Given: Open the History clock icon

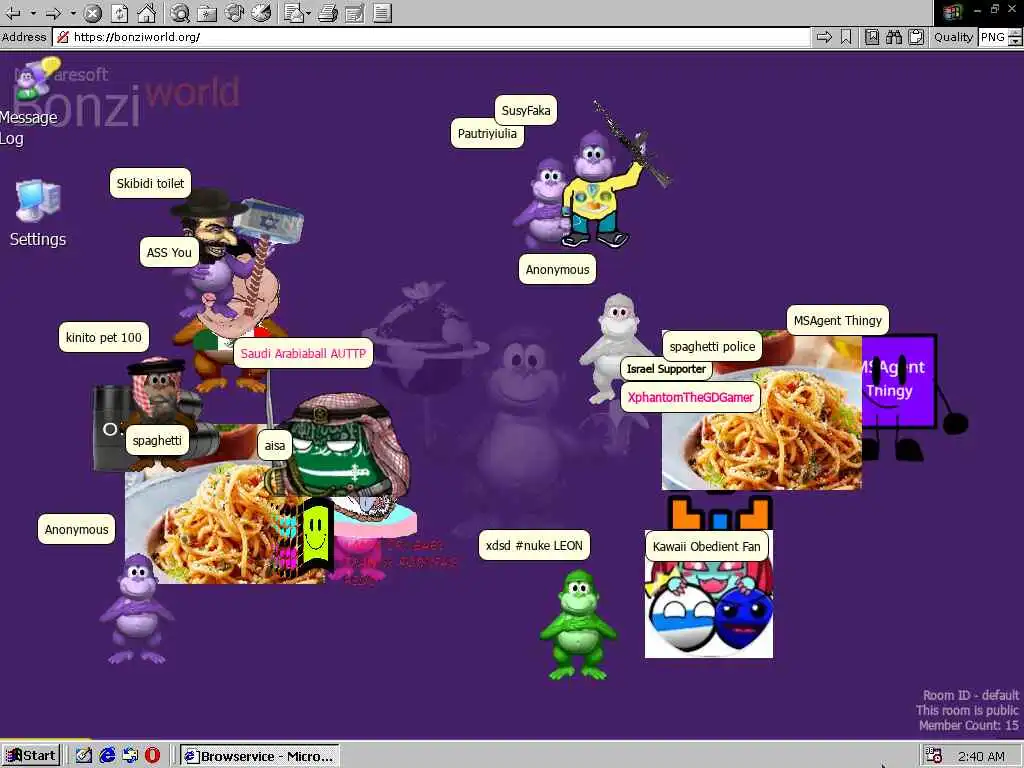Looking at the screenshot, I should 261,12.
